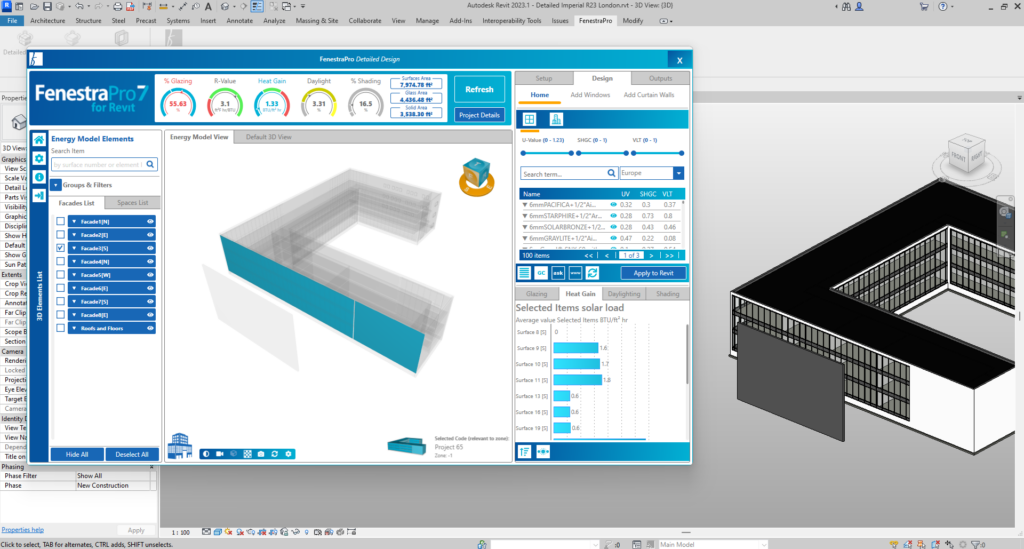Click the search magnifier in Energy Model Elements
Image resolution: width=1024 pixels, height=549 pixels.
tap(150, 165)
